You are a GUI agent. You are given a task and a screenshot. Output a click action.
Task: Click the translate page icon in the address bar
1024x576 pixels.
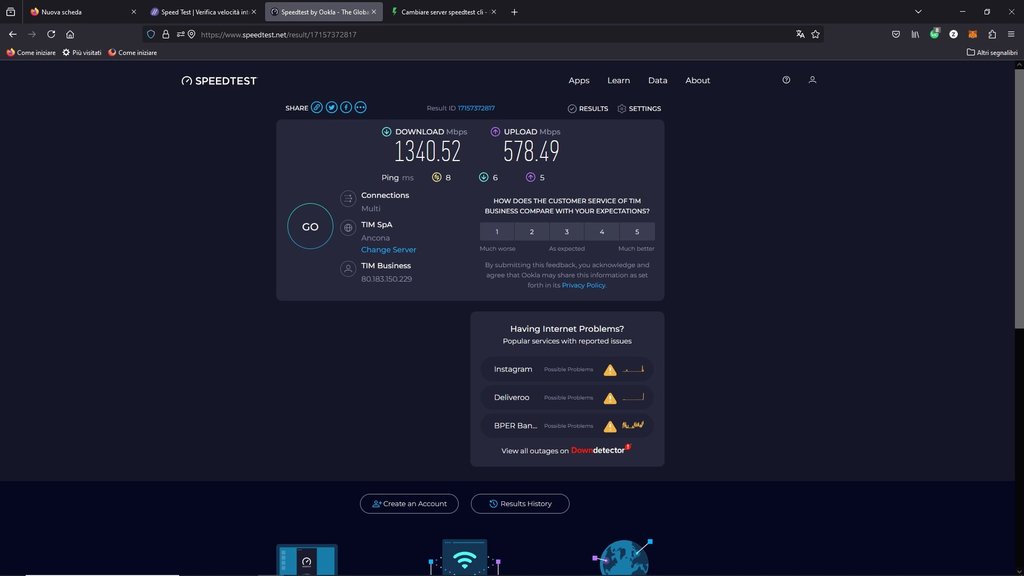800,34
